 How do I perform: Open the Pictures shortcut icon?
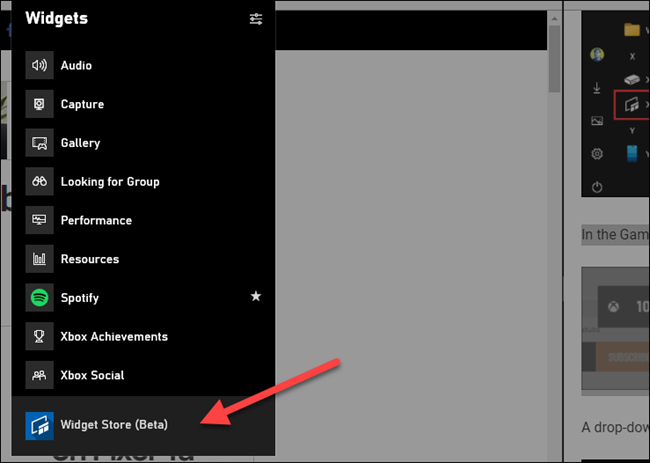click(x=597, y=121)
